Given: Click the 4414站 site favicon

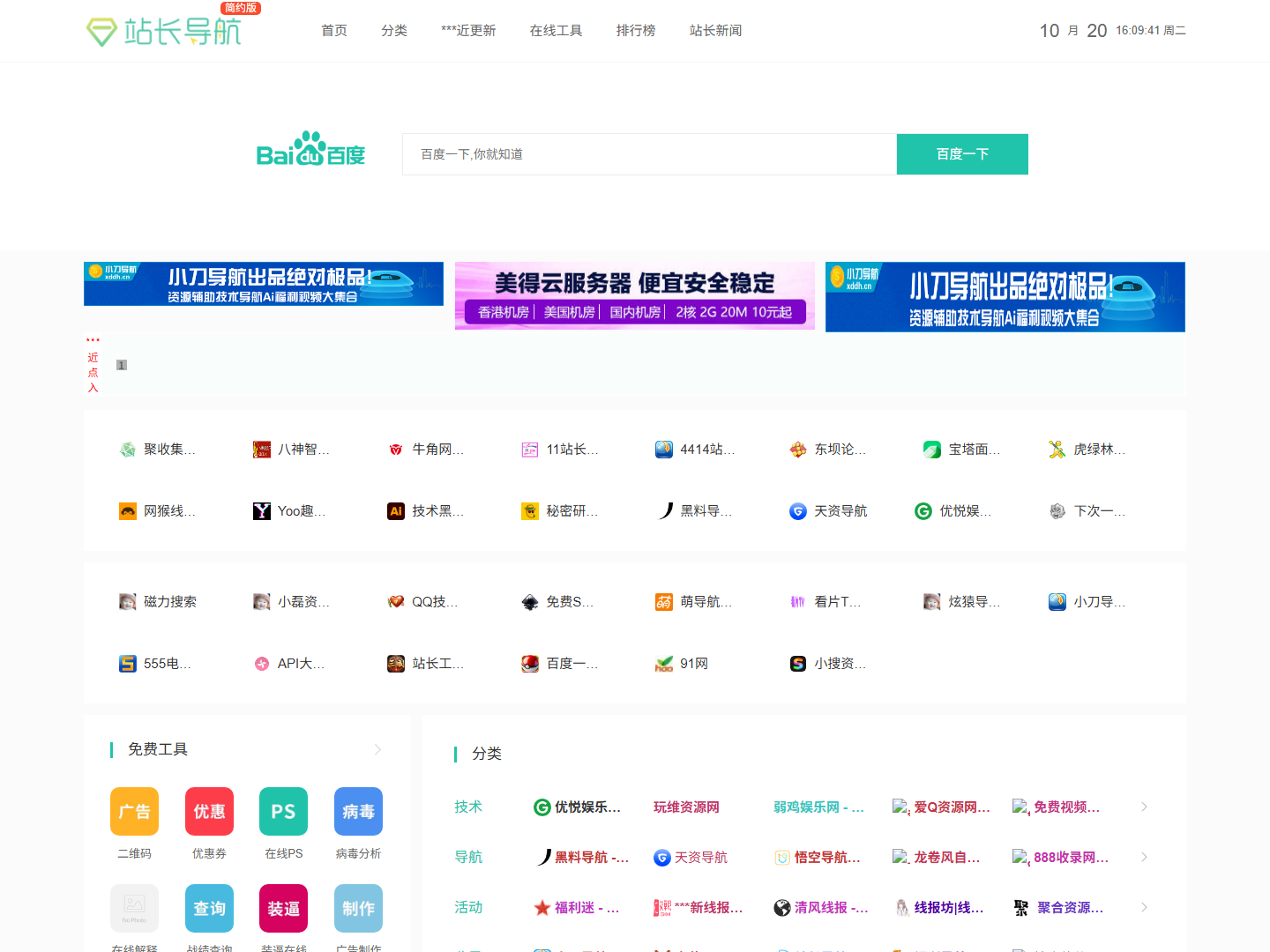Looking at the screenshot, I should (x=664, y=450).
